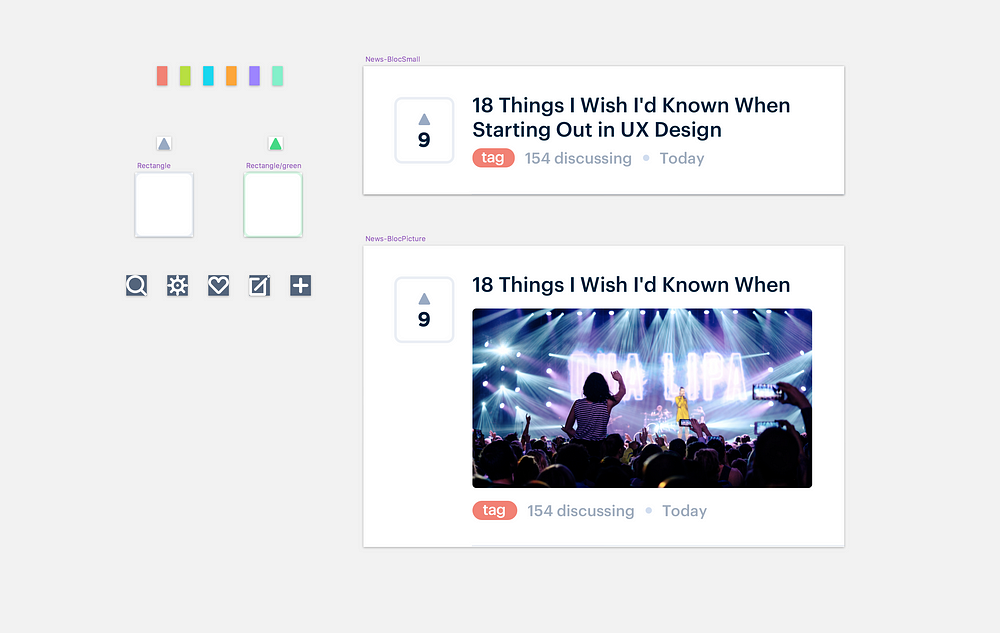Upvote in the News-BlocSmall card

tap(424, 130)
